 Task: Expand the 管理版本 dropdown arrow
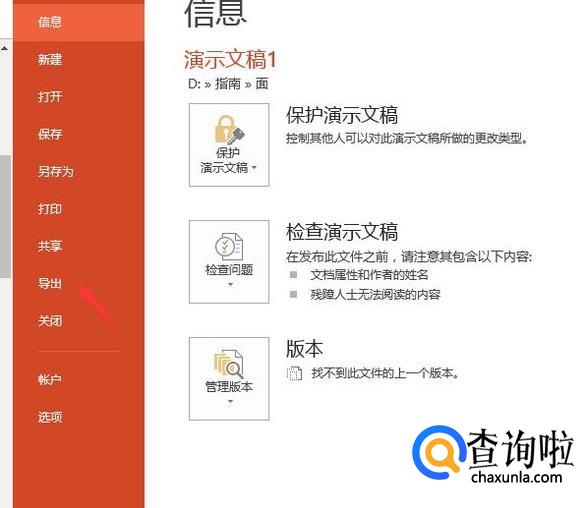point(230,402)
